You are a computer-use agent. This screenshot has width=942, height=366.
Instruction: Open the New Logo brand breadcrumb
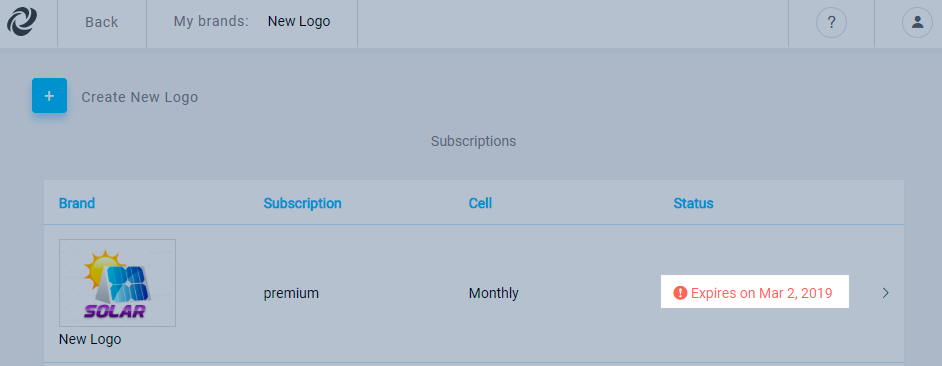(299, 22)
